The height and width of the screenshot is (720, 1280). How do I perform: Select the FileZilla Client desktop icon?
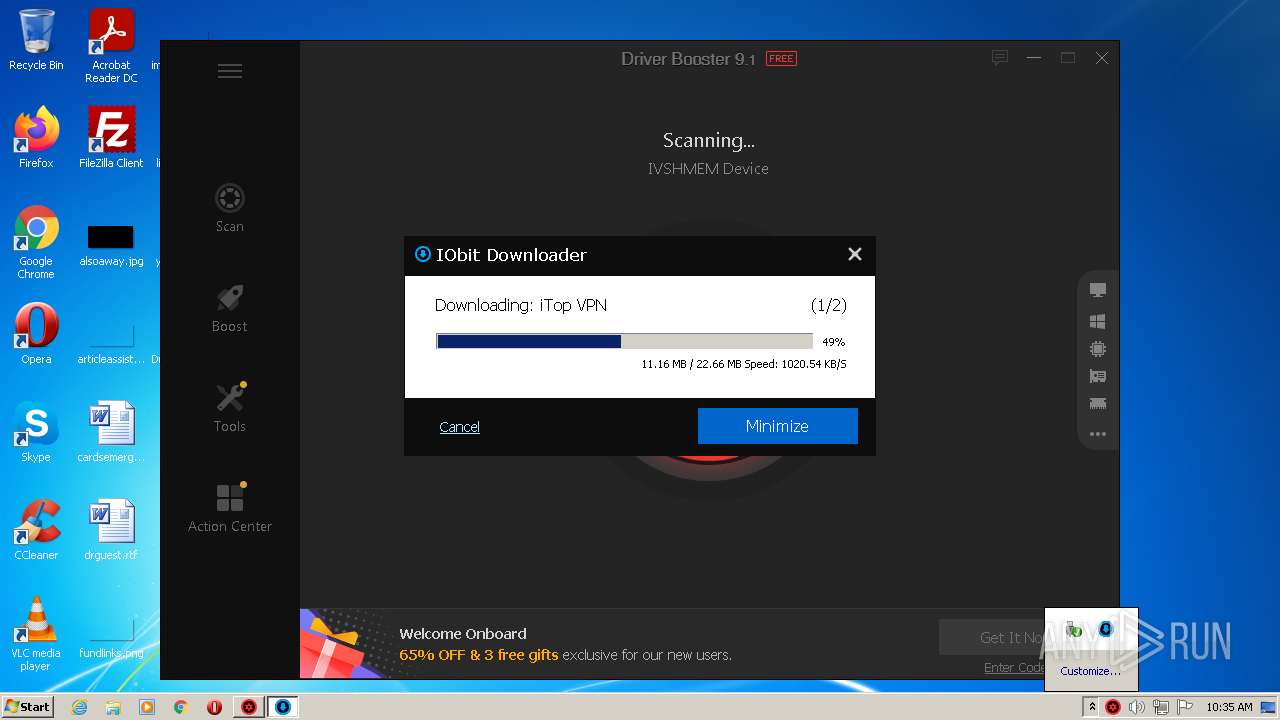111,138
